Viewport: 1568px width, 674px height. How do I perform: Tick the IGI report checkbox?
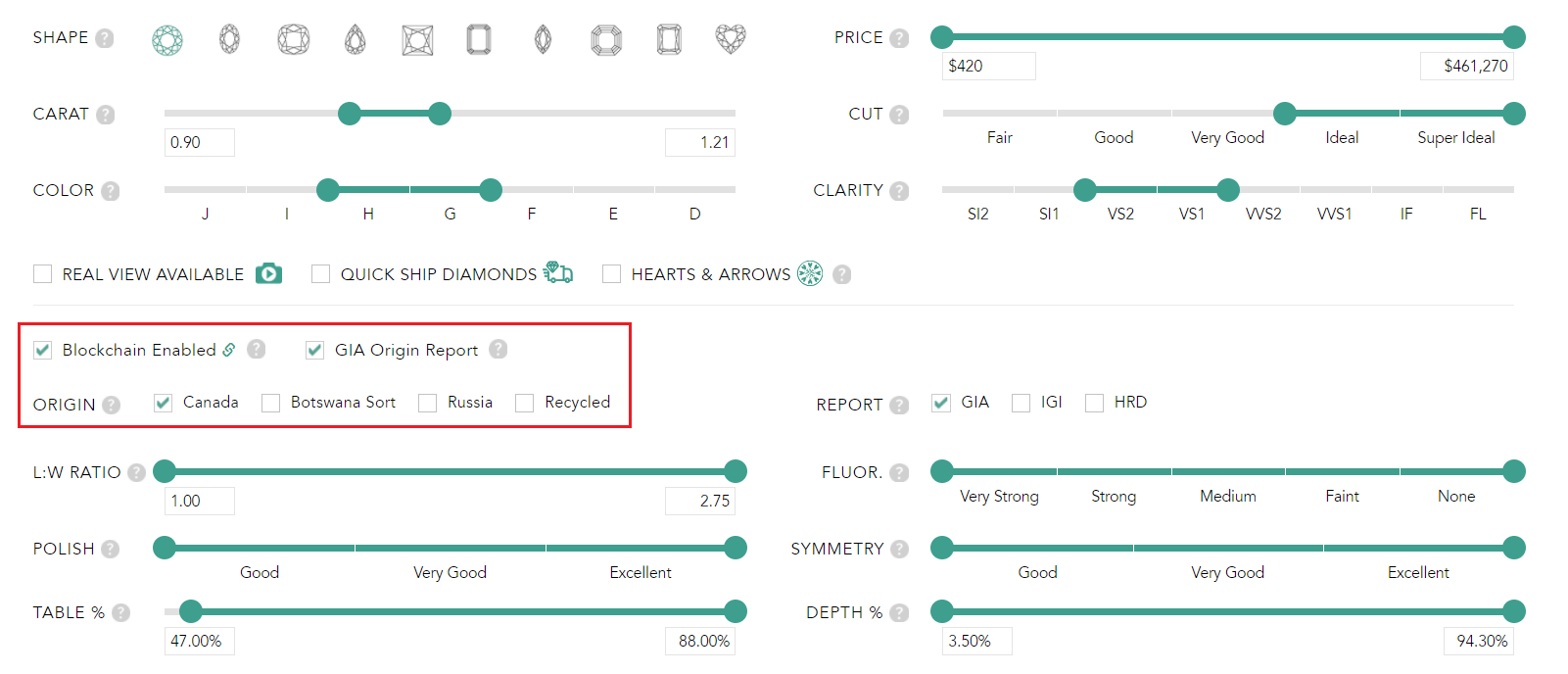click(x=1022, y=403)
